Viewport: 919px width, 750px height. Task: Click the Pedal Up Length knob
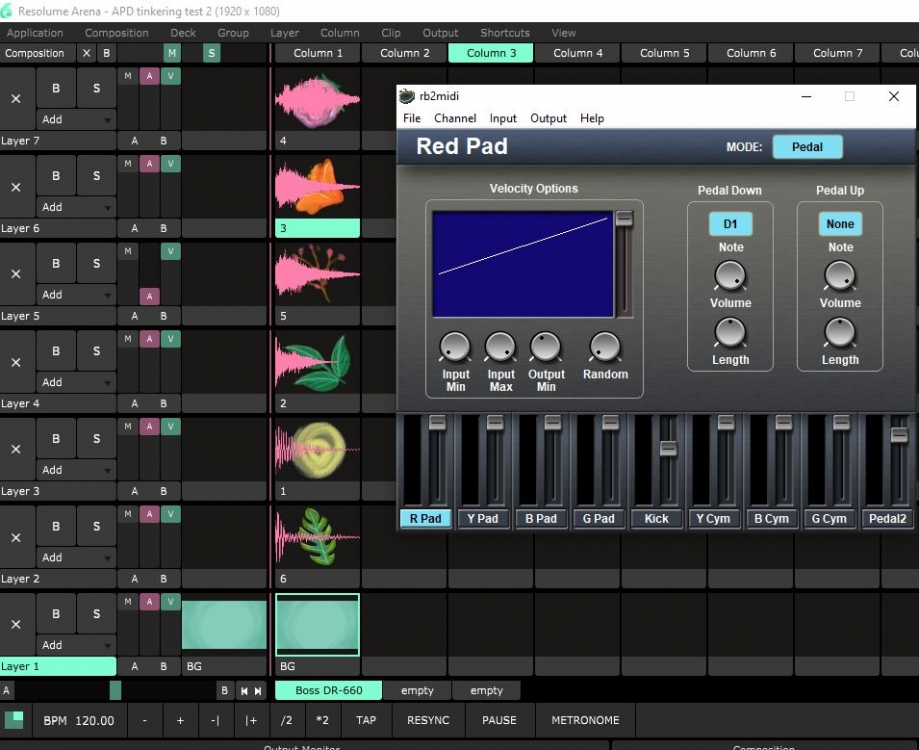pyautogui.click(x=840, y=333)
